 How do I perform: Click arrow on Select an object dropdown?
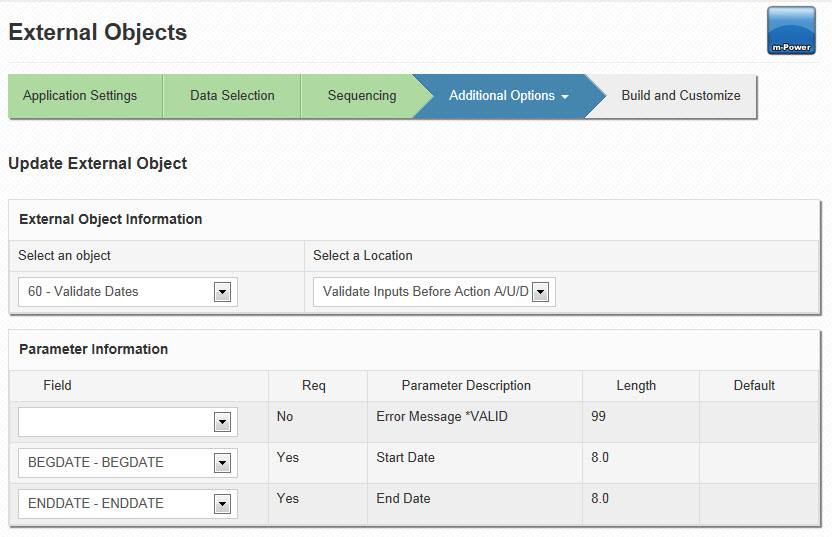point(222,292)
